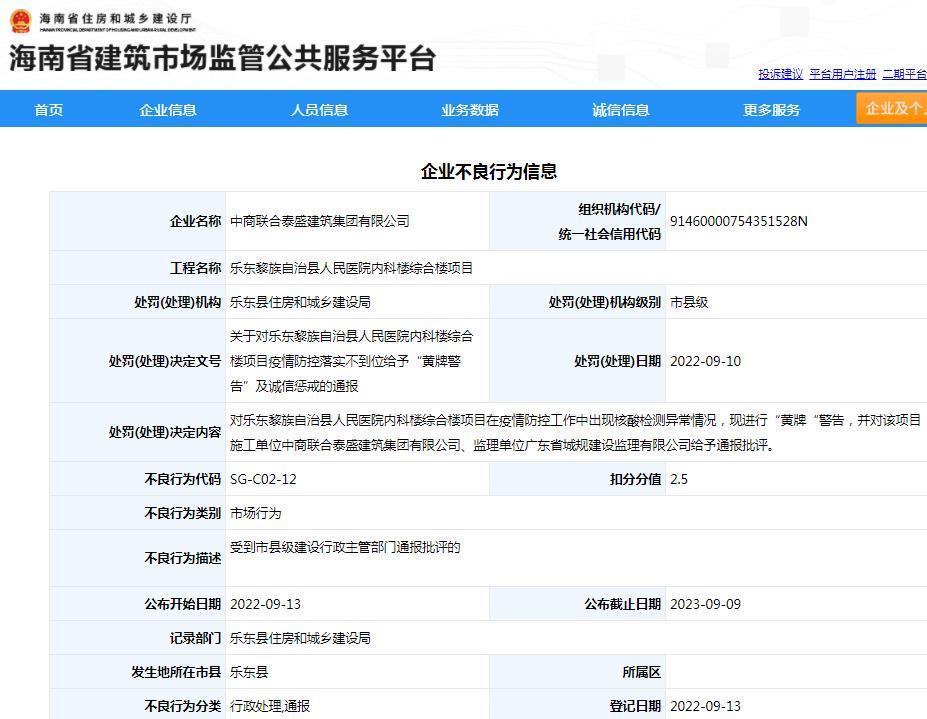Click the penalty date 2022-09-10

point(705,361)
